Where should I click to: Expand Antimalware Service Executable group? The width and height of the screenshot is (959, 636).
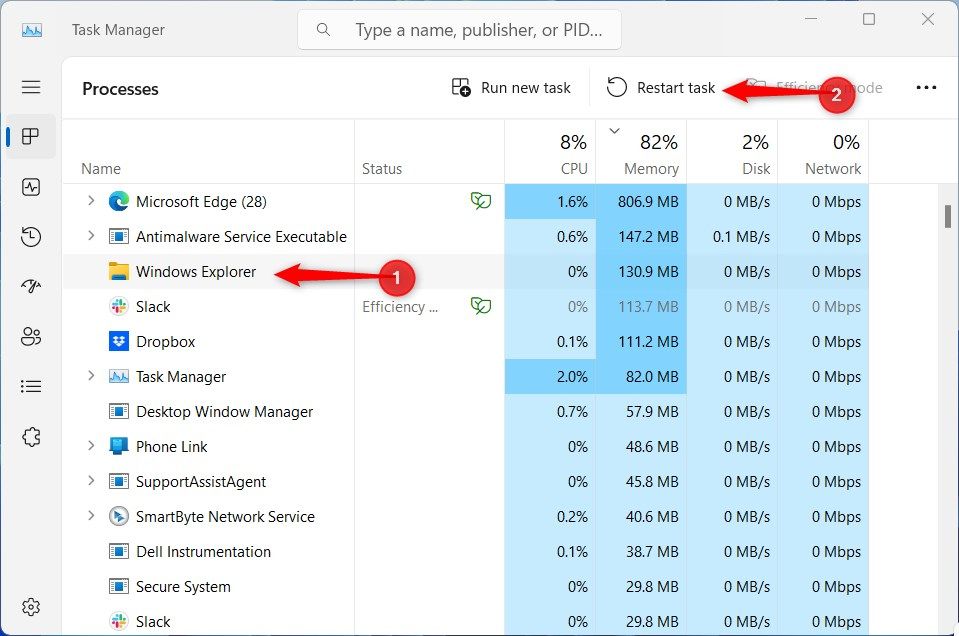tap(91, 235)
